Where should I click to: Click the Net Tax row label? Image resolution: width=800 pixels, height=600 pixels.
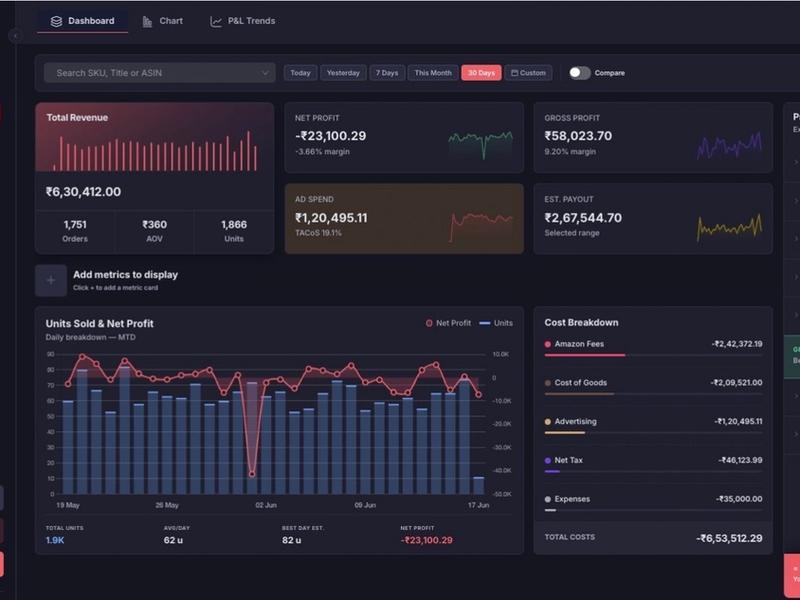[x=568, y=460]
